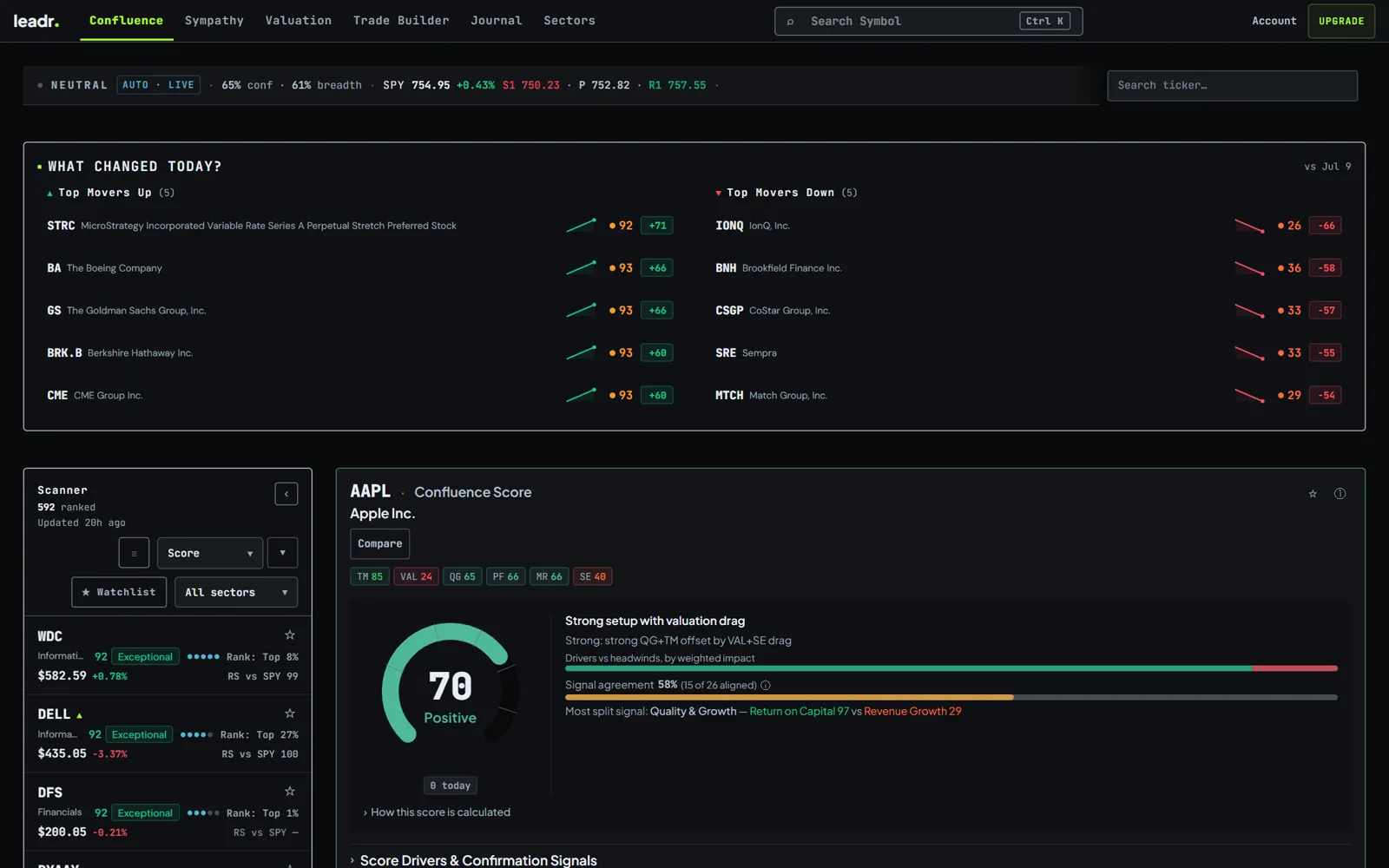Screen dimensions: 1389x868
Task: Toggle the scanner sort direction arrow
Action: tap(283, 553)
